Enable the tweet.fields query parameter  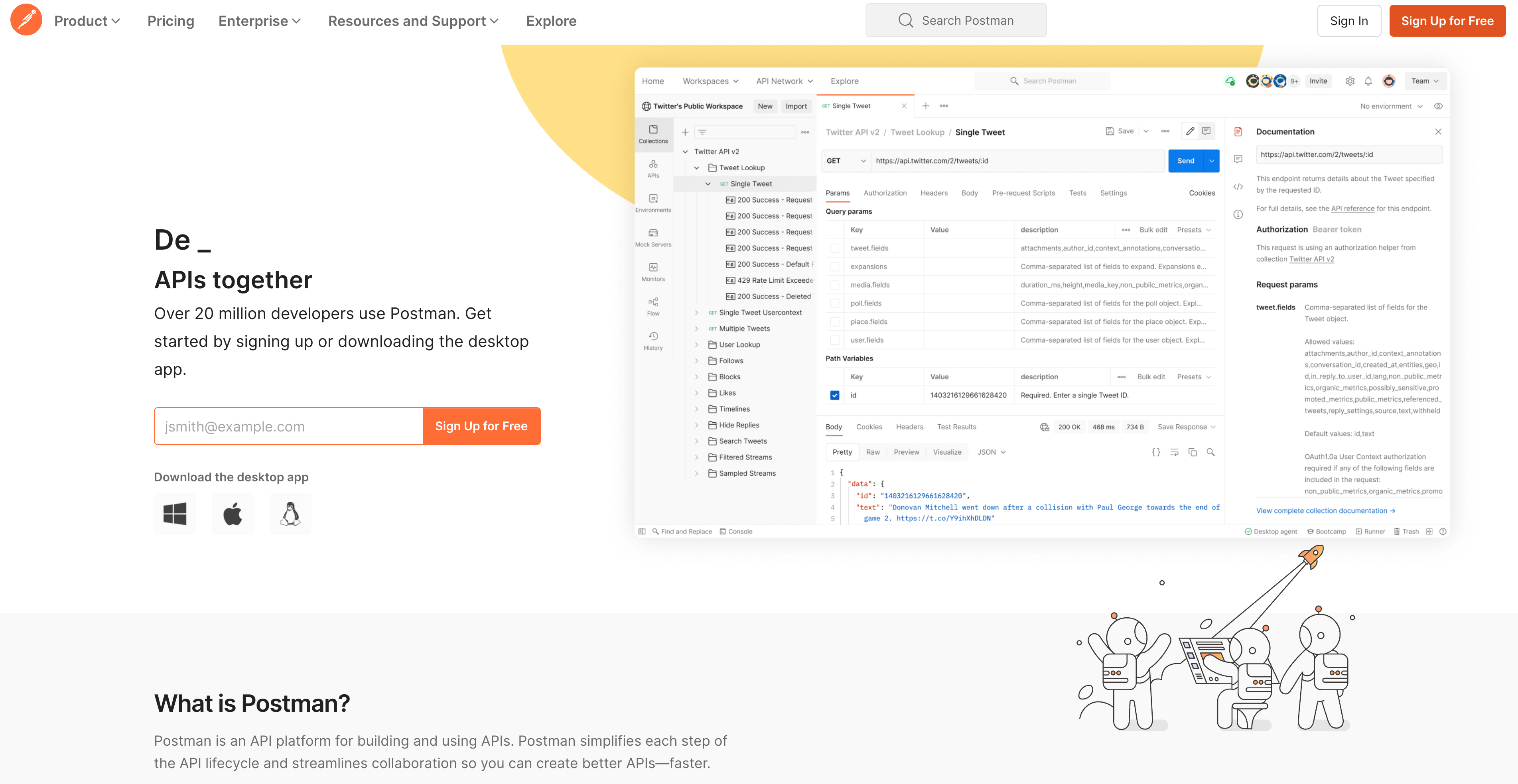[x=835, y=248]
